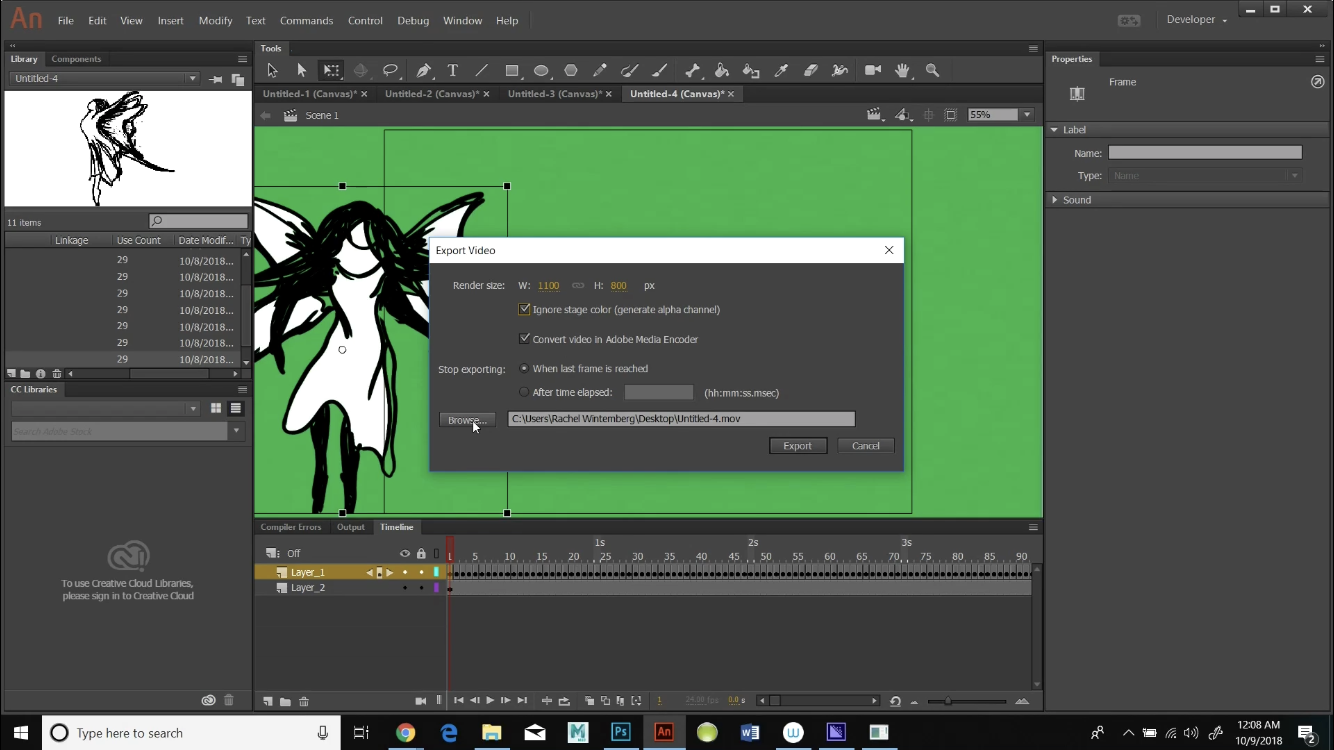Switch to the Components tab
1334x750 pixels.
[x=76, y=58]
